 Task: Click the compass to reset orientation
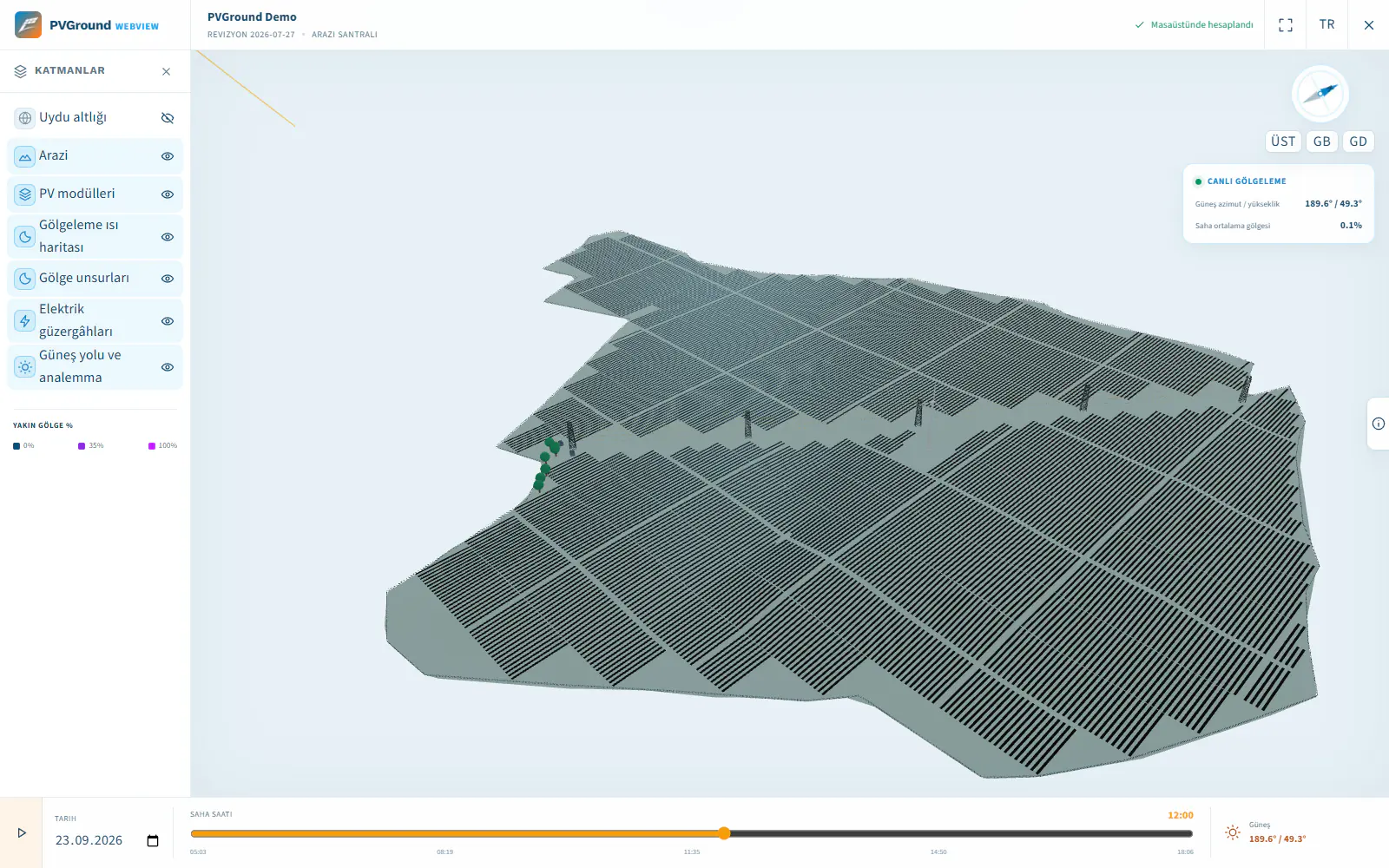pos(1320,94)
